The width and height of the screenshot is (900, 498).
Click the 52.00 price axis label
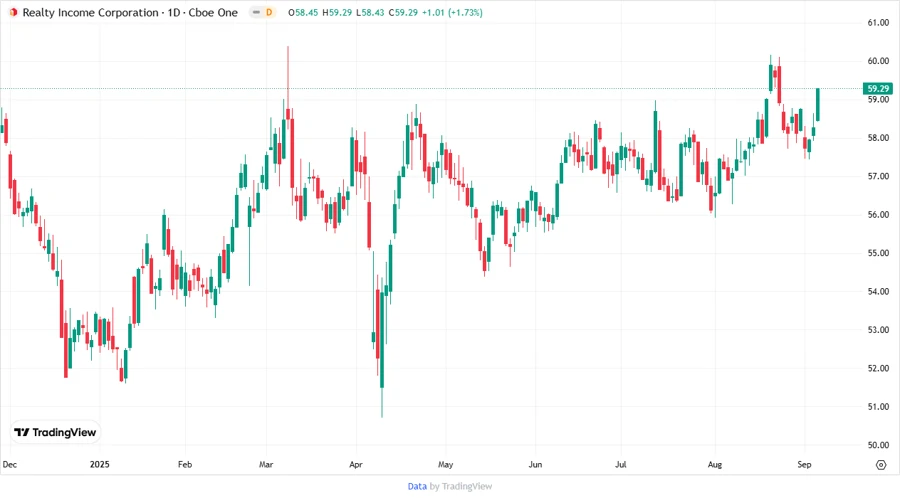[878, 368]
